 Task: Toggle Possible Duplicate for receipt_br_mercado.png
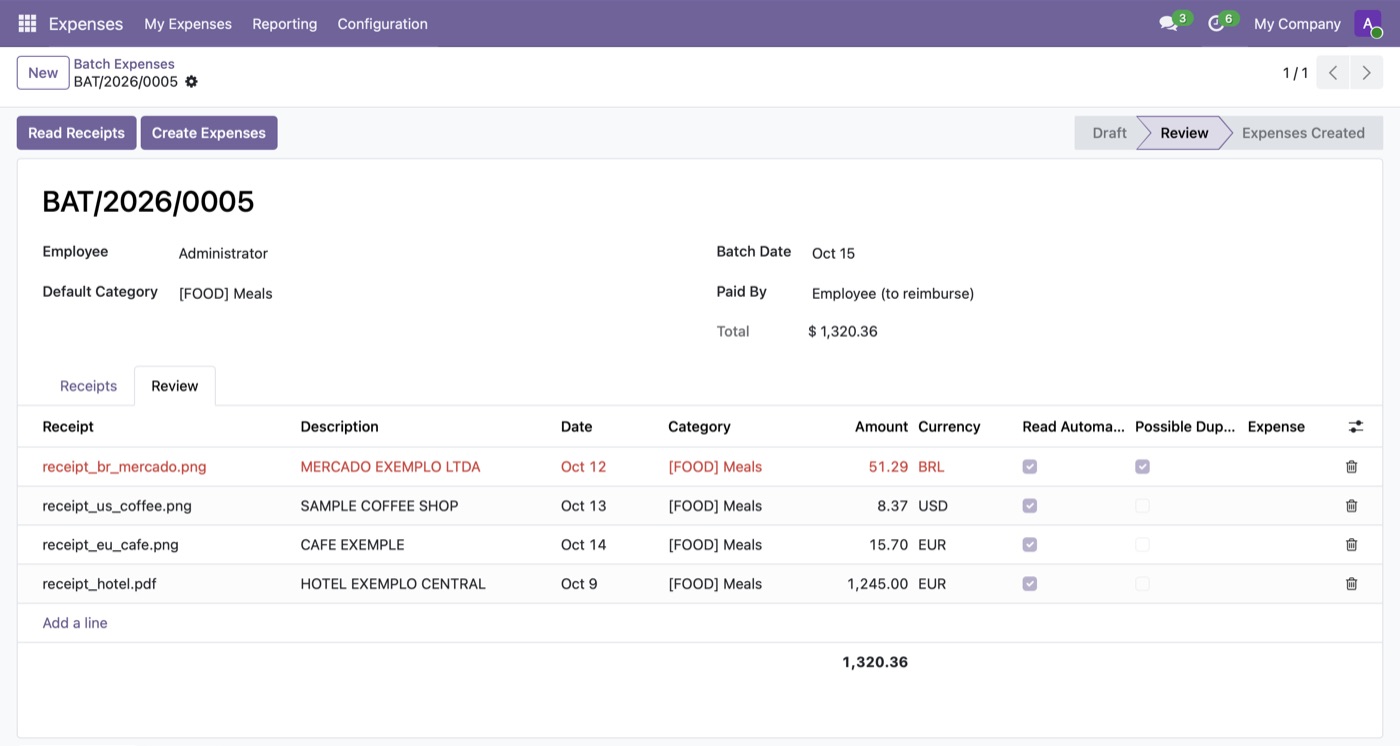click(x=1142, y=467)
